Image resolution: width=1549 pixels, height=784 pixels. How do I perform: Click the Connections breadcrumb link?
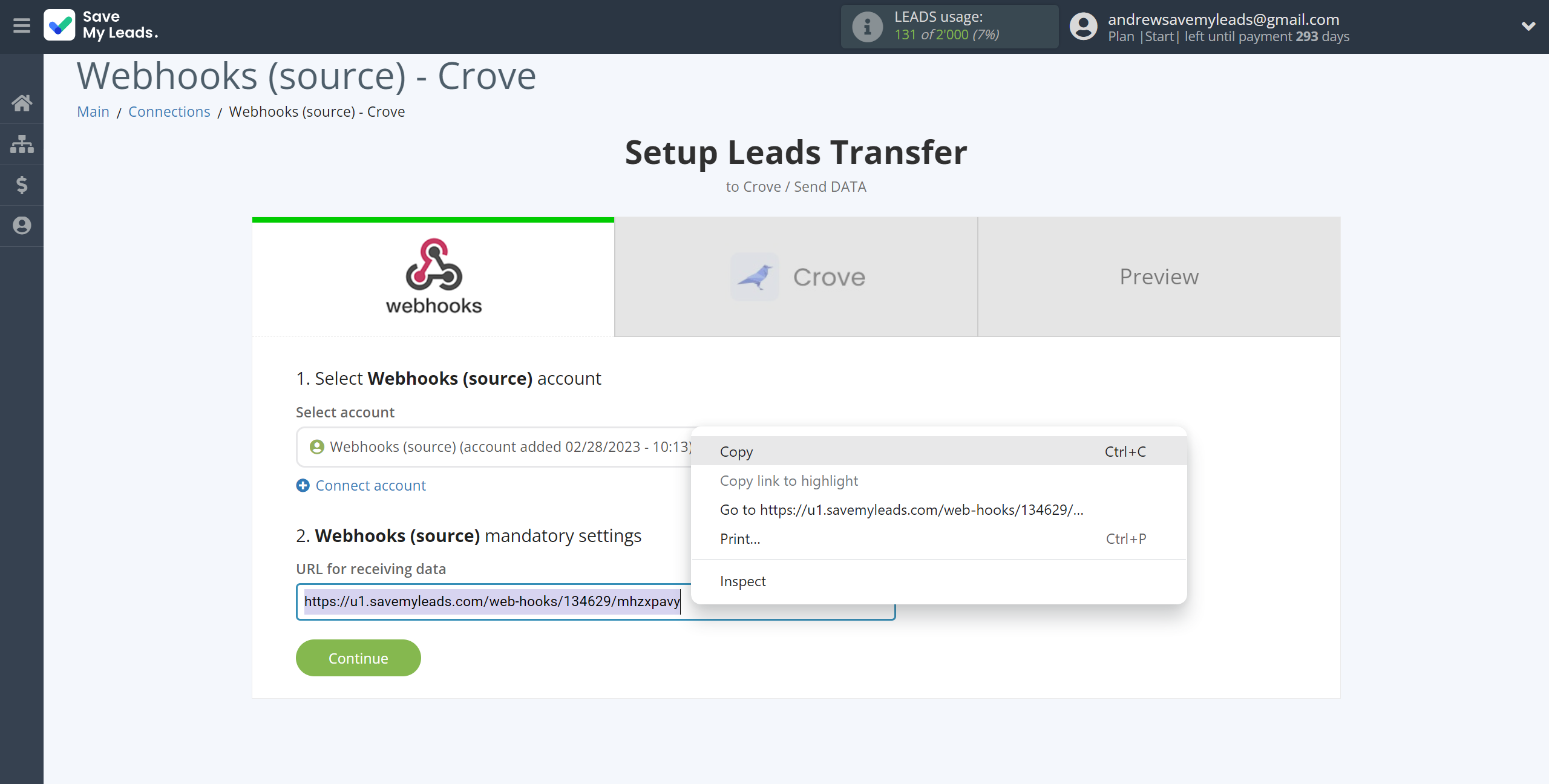point(169,111)
